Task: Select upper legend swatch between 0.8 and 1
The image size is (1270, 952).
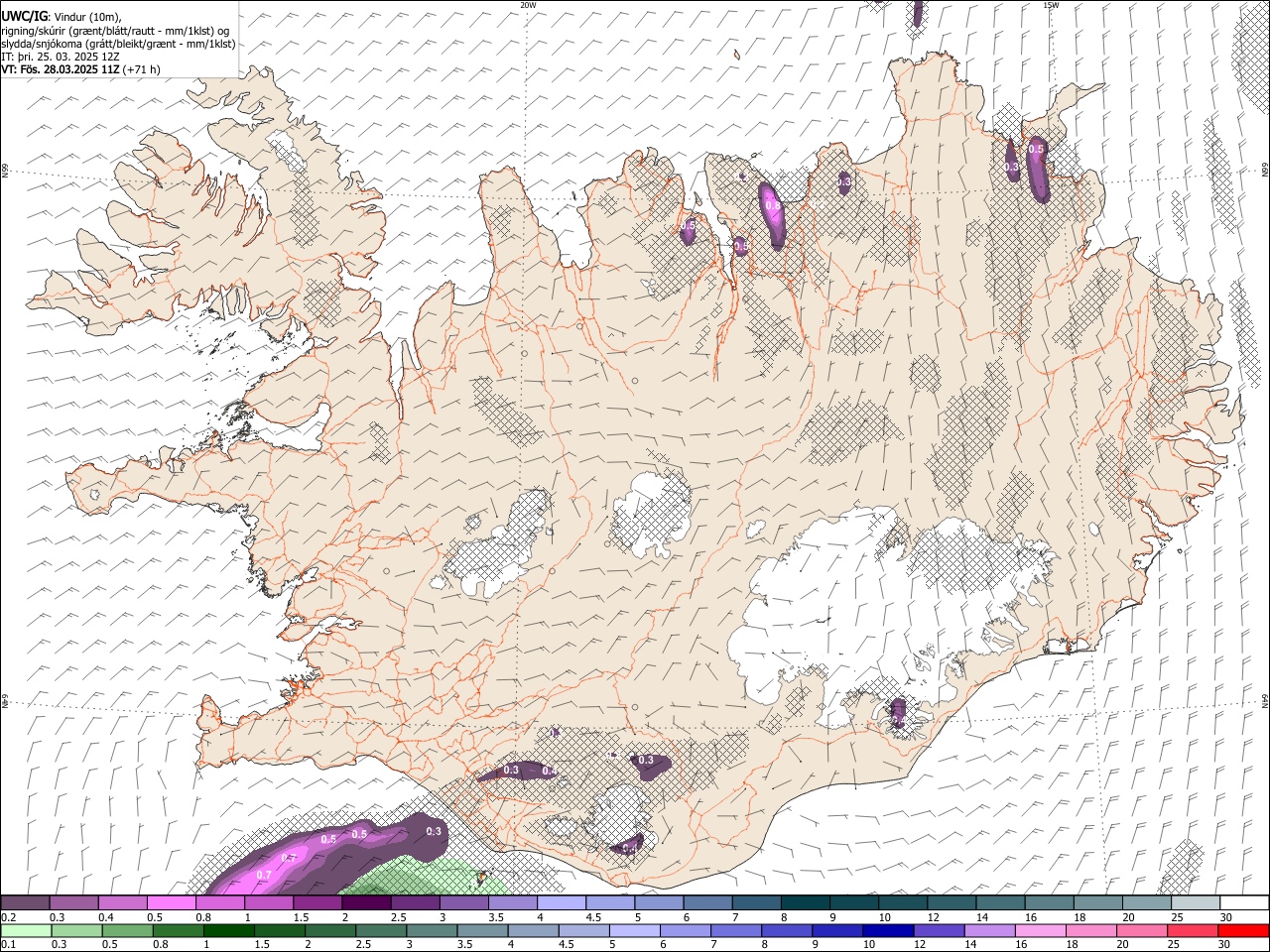Action: (219, 902)
